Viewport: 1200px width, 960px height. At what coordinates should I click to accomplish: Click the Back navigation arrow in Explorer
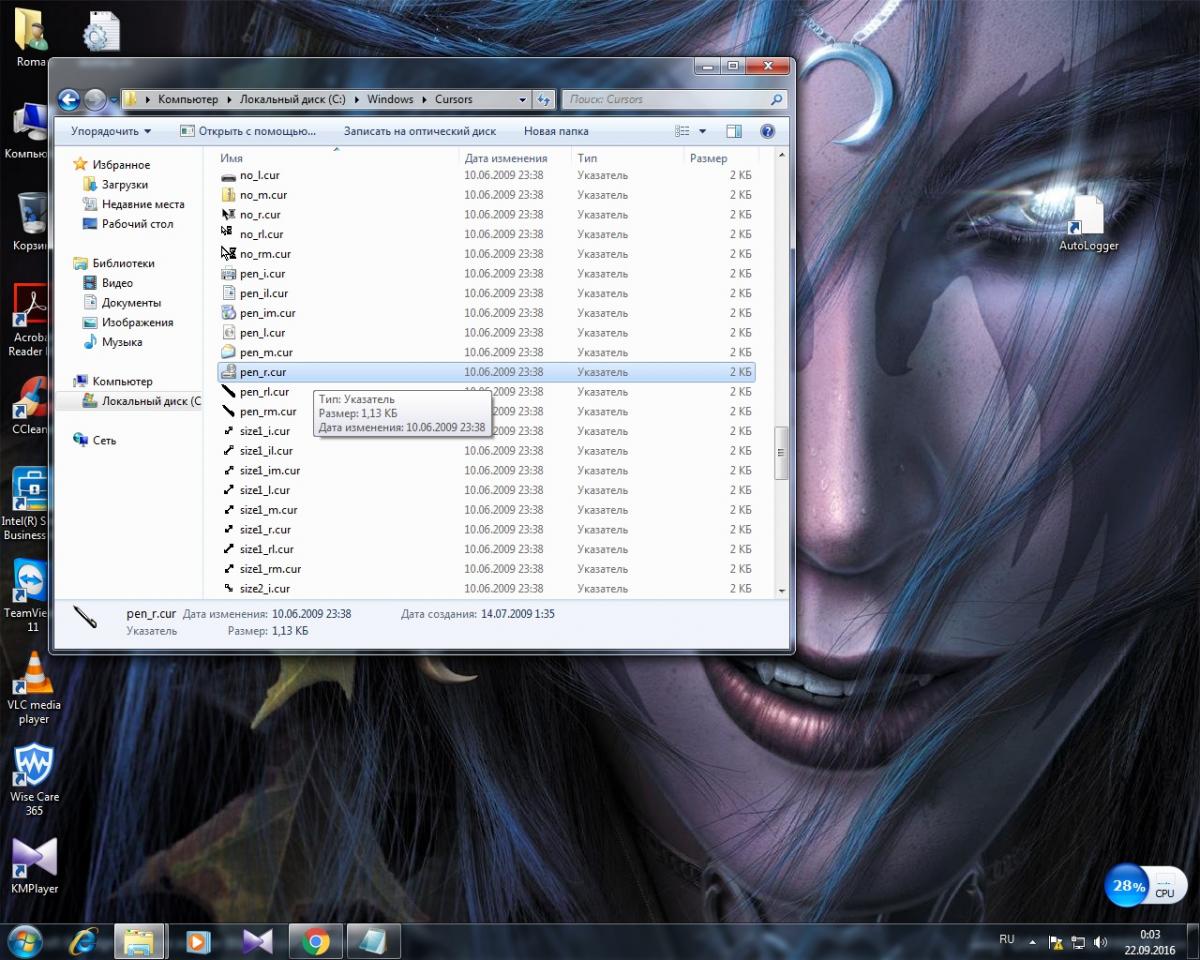click(69, 99)
